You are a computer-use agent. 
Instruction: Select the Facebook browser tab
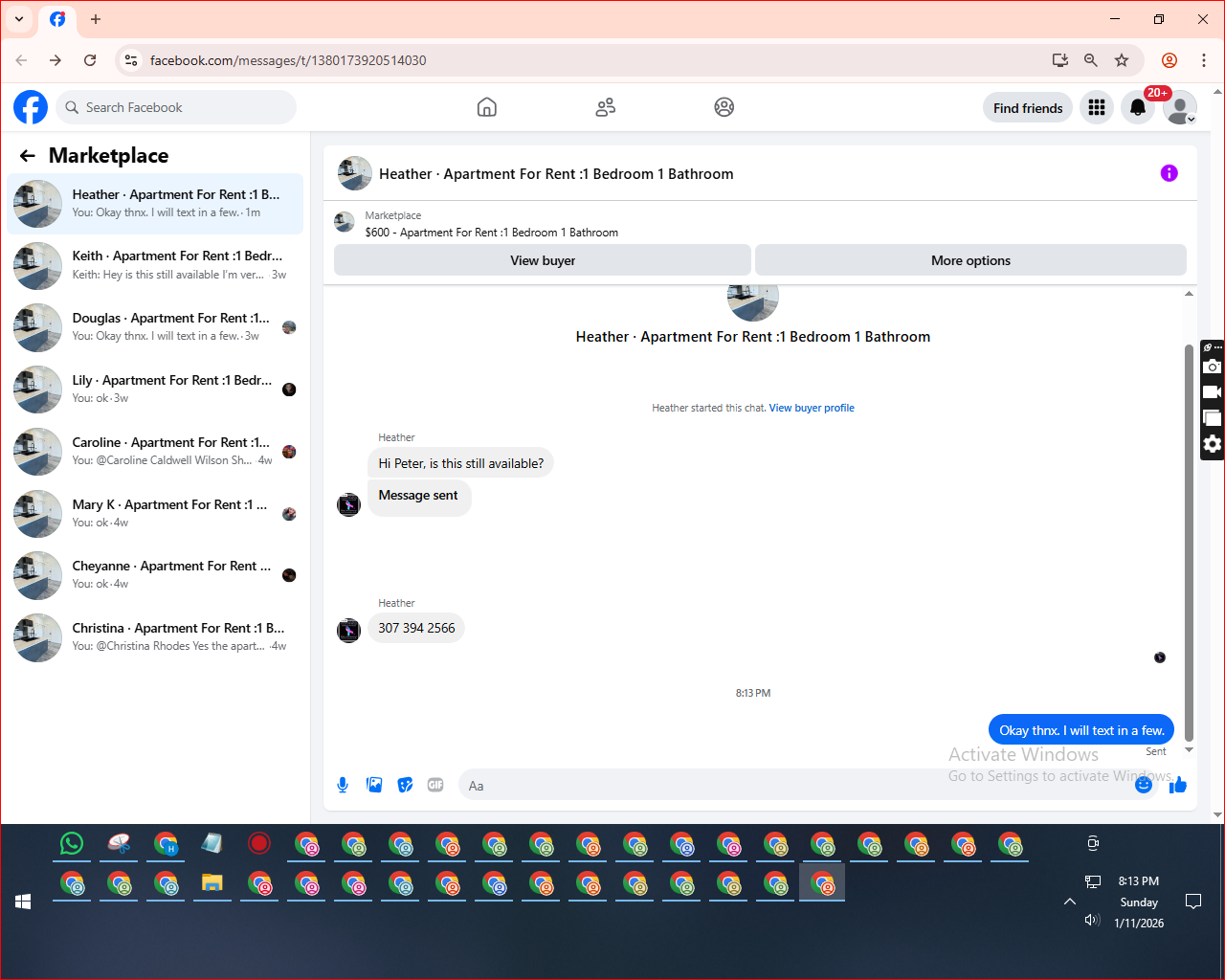tap(57, 19)
